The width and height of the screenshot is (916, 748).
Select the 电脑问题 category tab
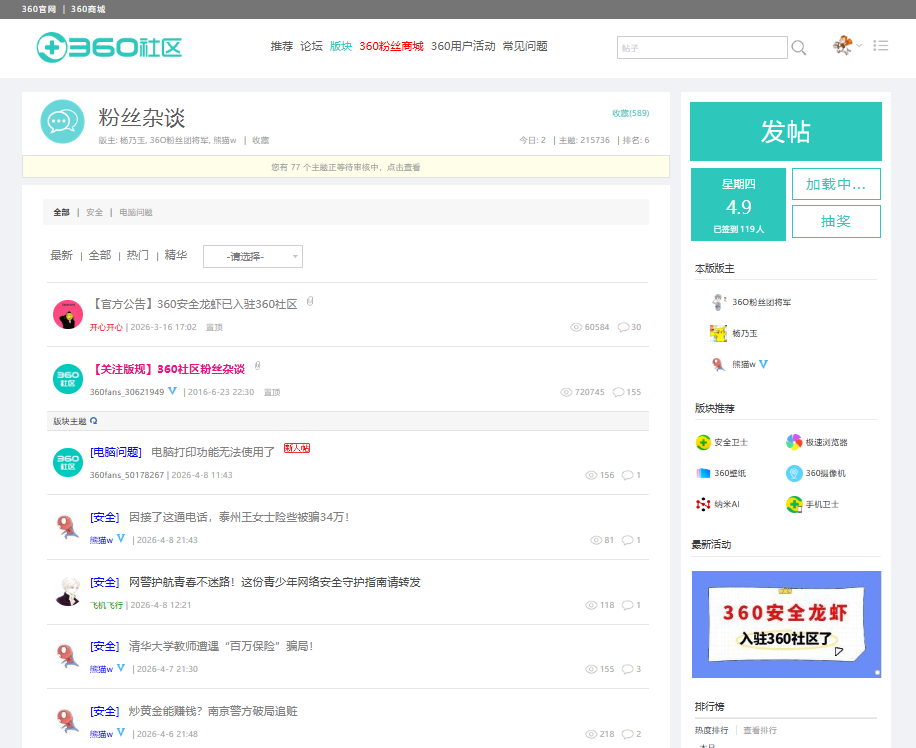[136, 212]
